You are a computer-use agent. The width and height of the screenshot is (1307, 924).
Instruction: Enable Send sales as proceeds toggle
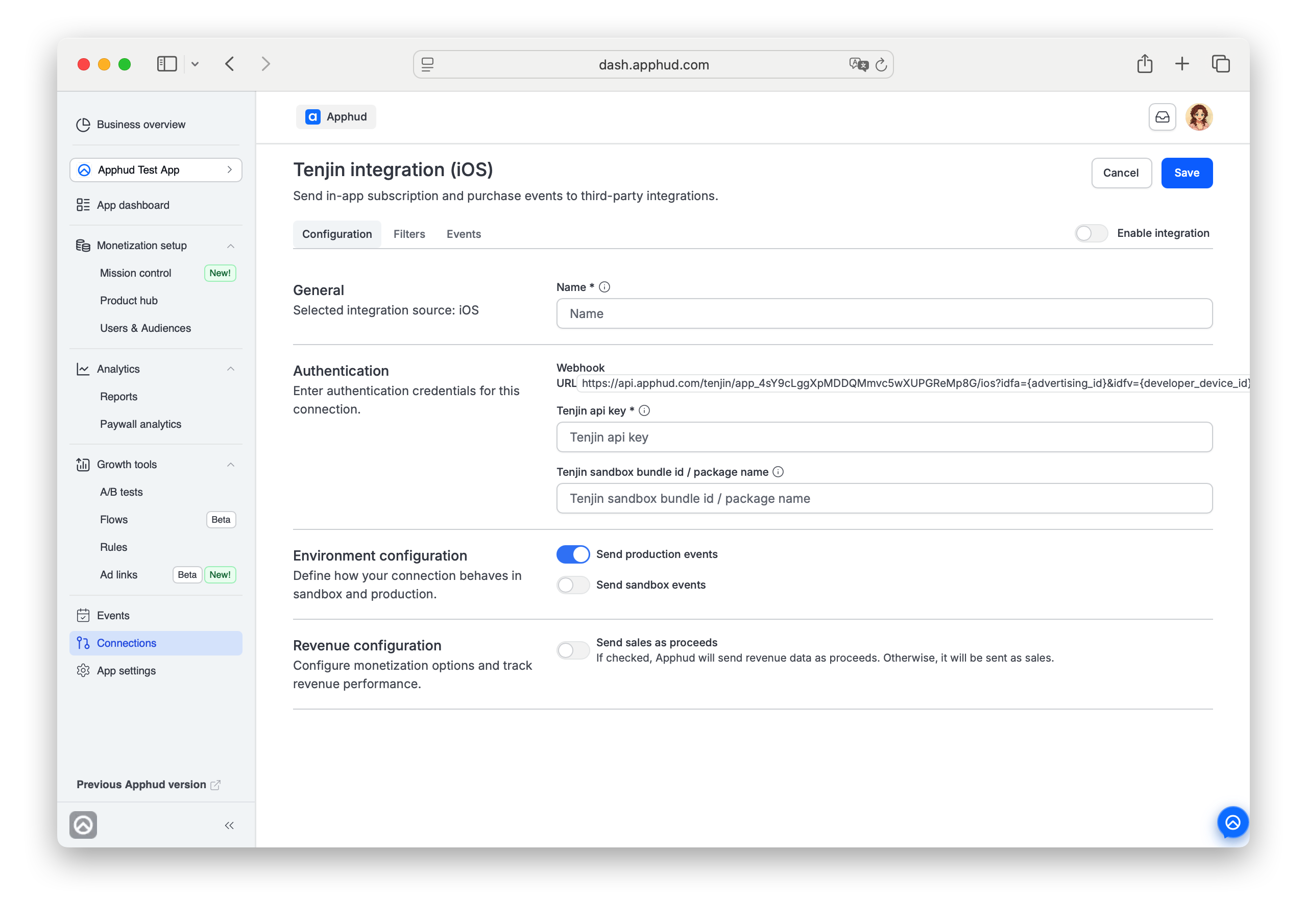[x=573, y=650]
